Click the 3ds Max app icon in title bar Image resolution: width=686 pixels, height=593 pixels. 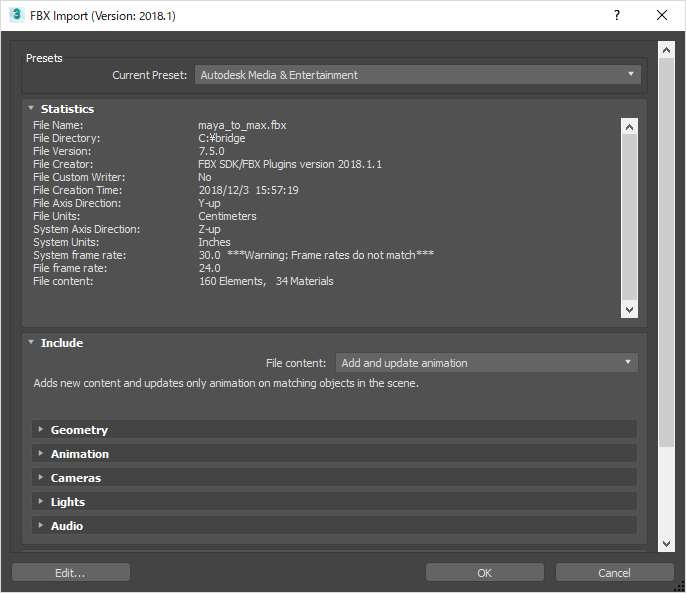point(16,15)
